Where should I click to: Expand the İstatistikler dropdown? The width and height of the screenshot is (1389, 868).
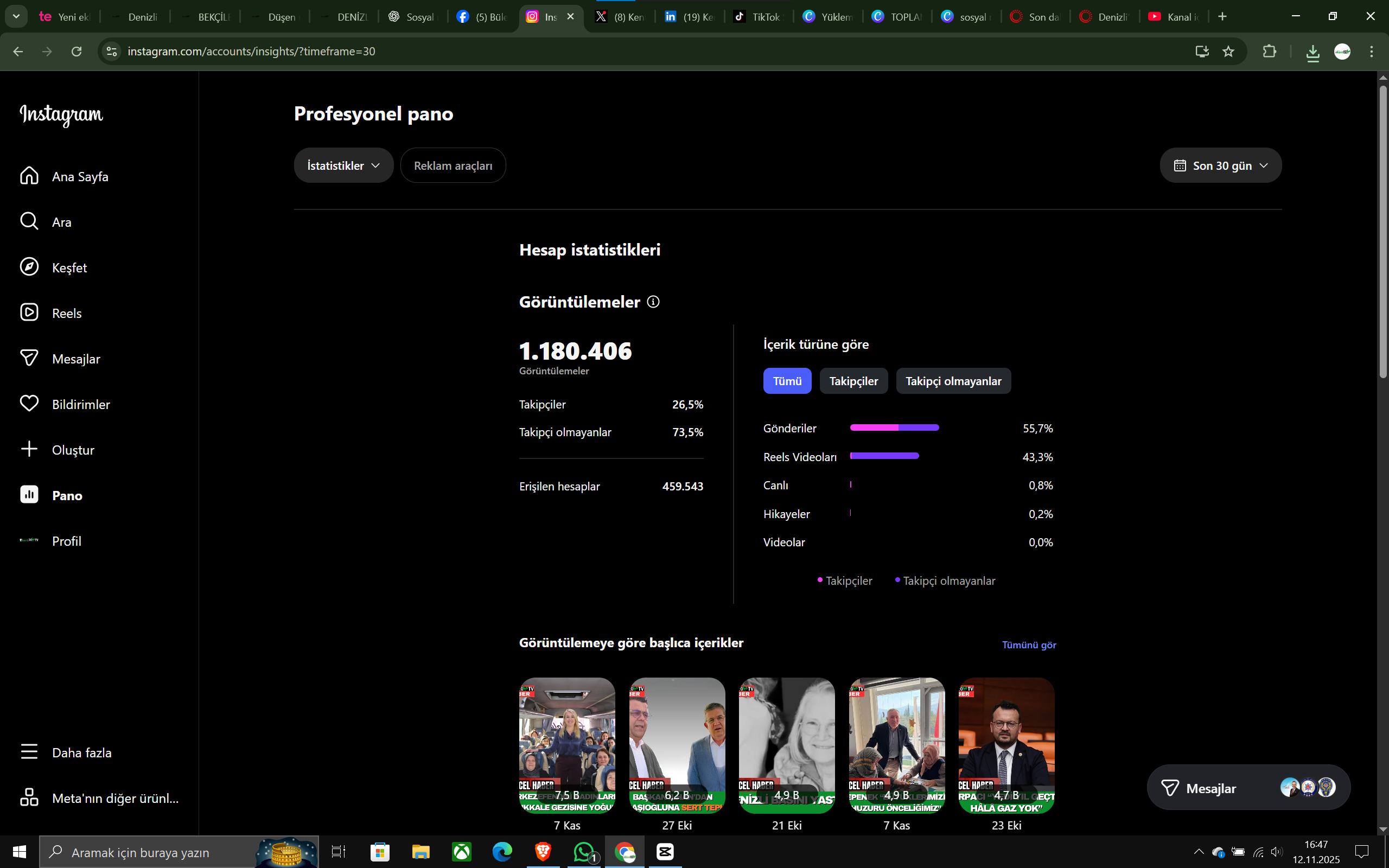click(343, 165)
